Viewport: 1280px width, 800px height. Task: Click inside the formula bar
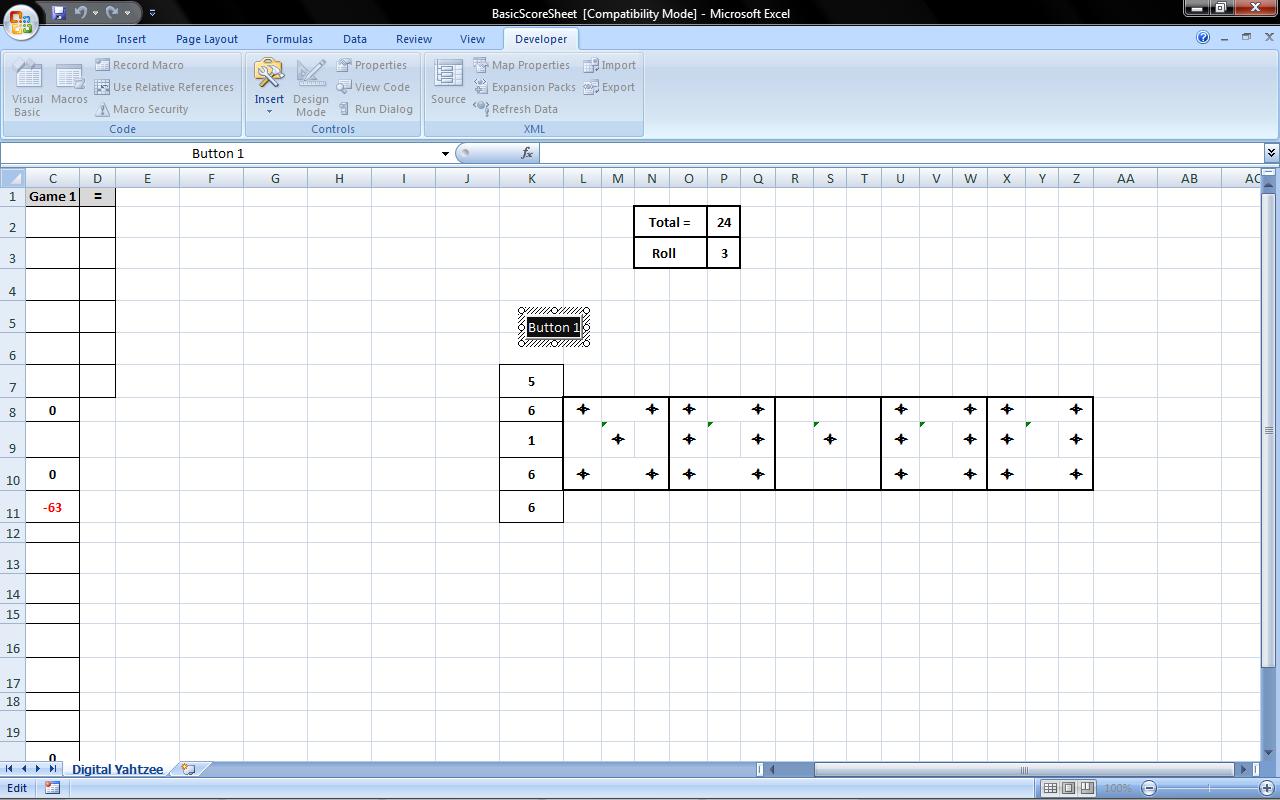[x=902, y=153]
